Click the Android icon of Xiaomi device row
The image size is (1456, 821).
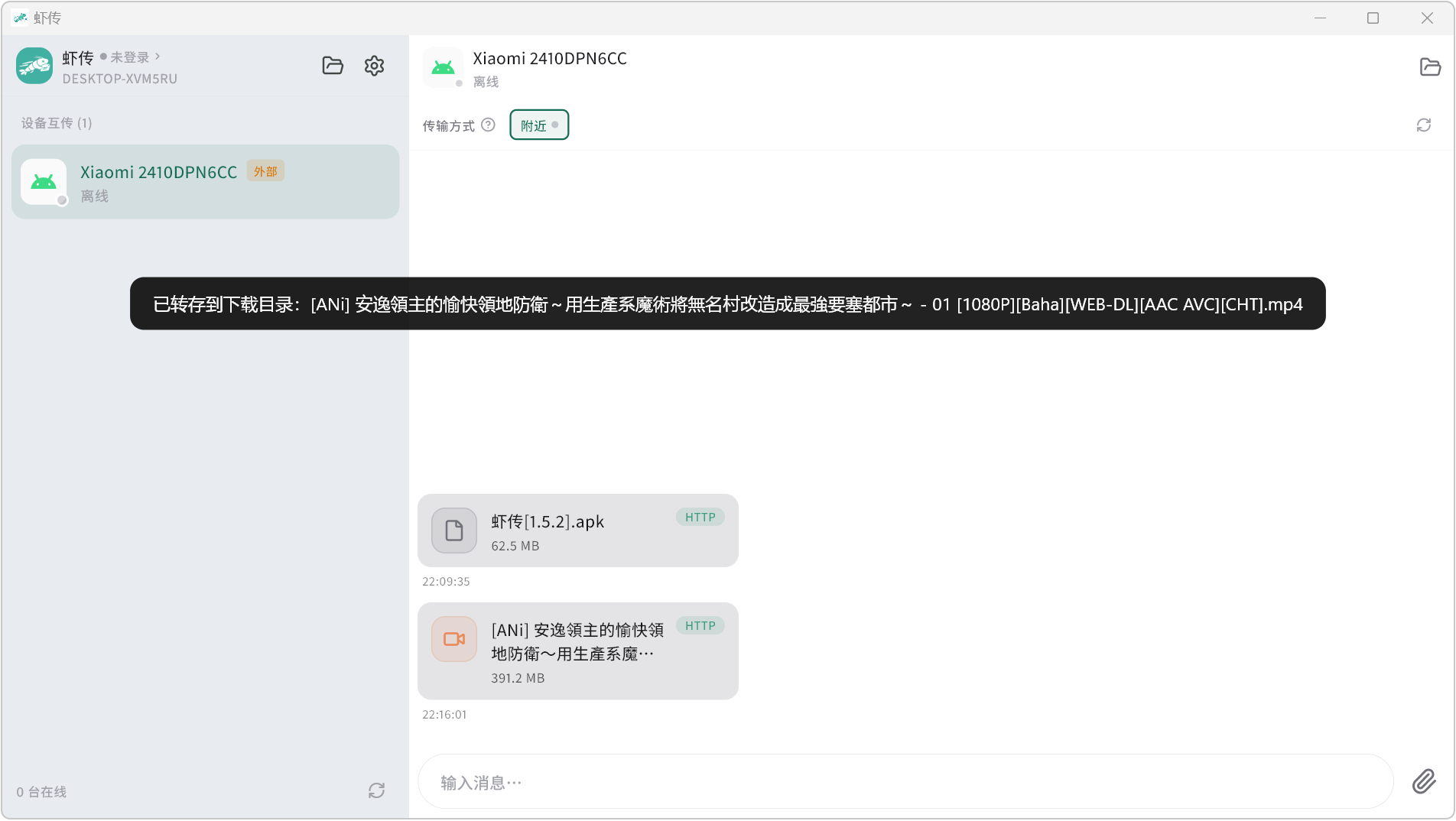(x=44, y=182)
